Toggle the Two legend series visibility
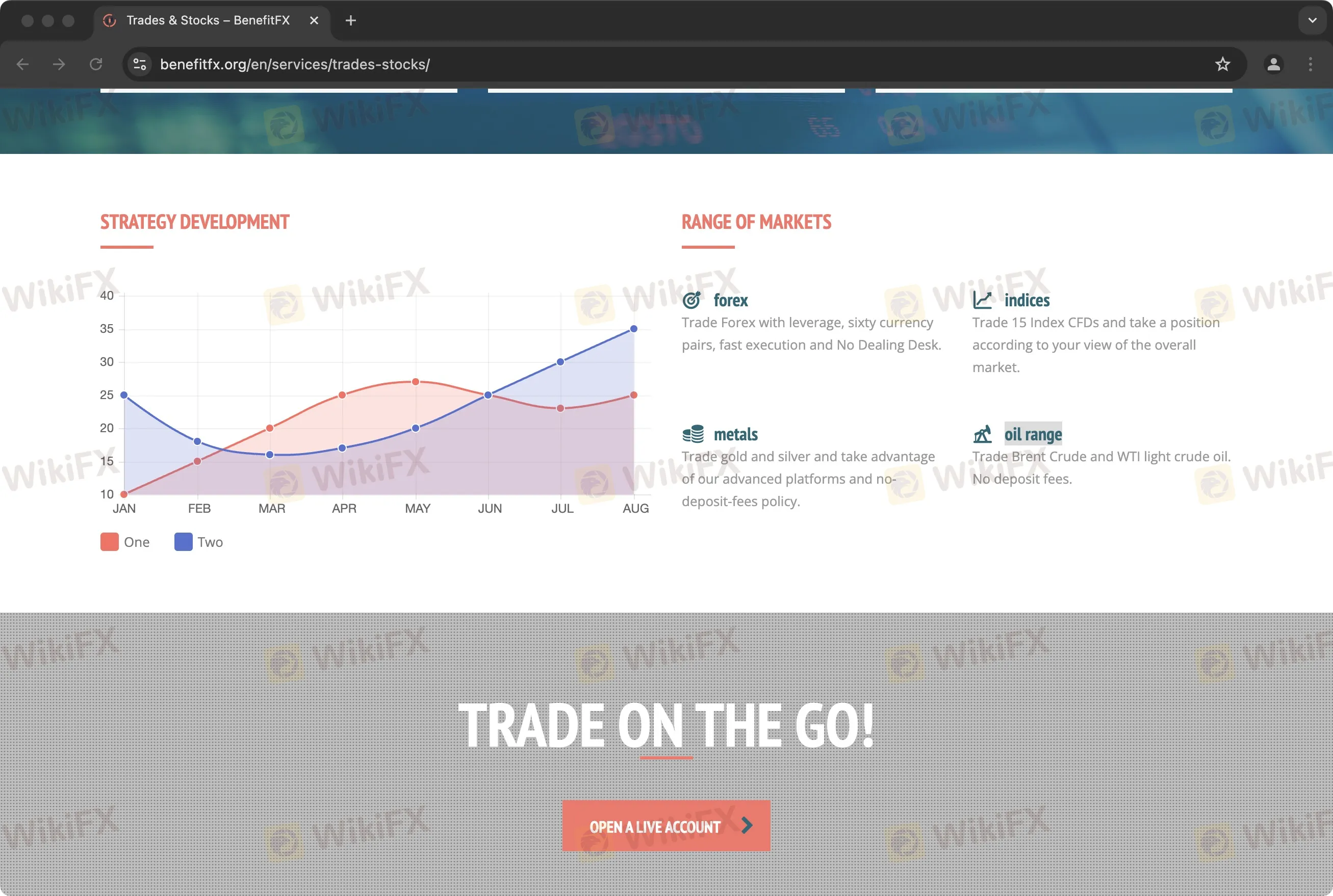The width and height of the screenshot is (1333, 896). click(198, 541)
